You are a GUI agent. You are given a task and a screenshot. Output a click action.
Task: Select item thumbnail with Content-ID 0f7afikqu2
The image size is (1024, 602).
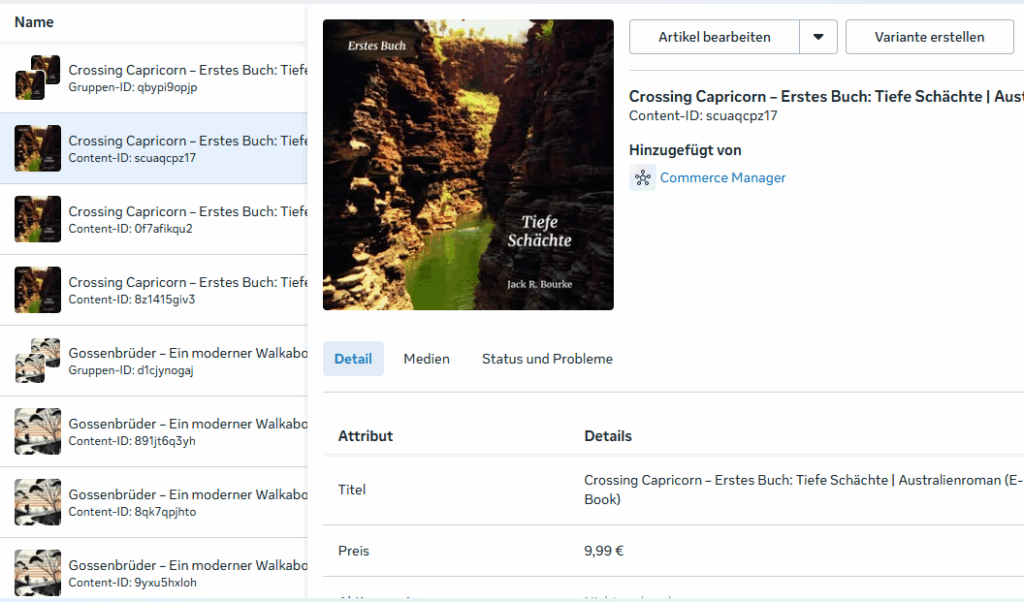(x=37, y=219)
